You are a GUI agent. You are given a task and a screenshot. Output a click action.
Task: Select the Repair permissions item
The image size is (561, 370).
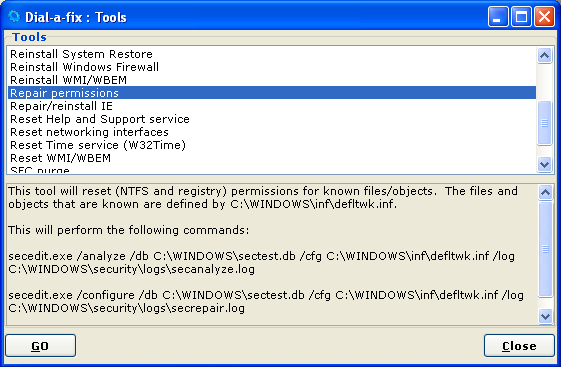pos(272,93)
